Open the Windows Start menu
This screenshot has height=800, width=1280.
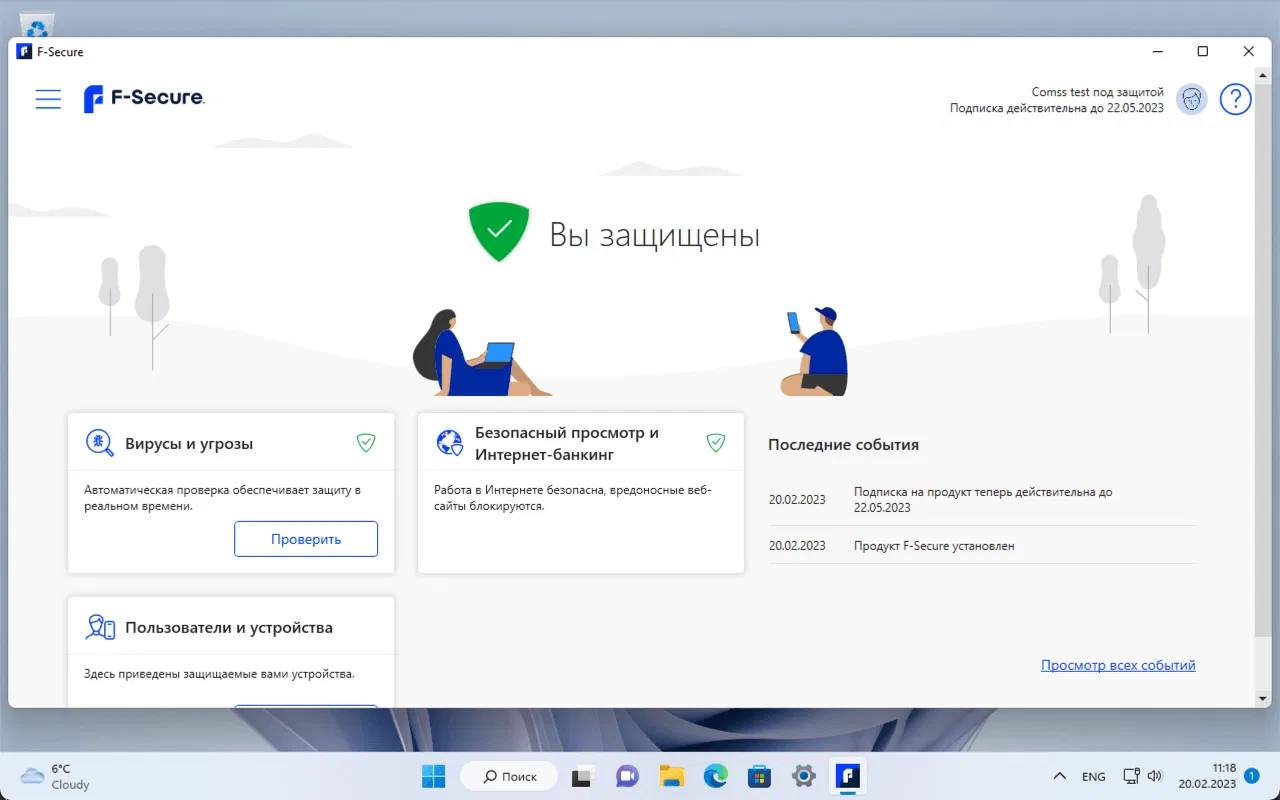(x=433, y=776)
